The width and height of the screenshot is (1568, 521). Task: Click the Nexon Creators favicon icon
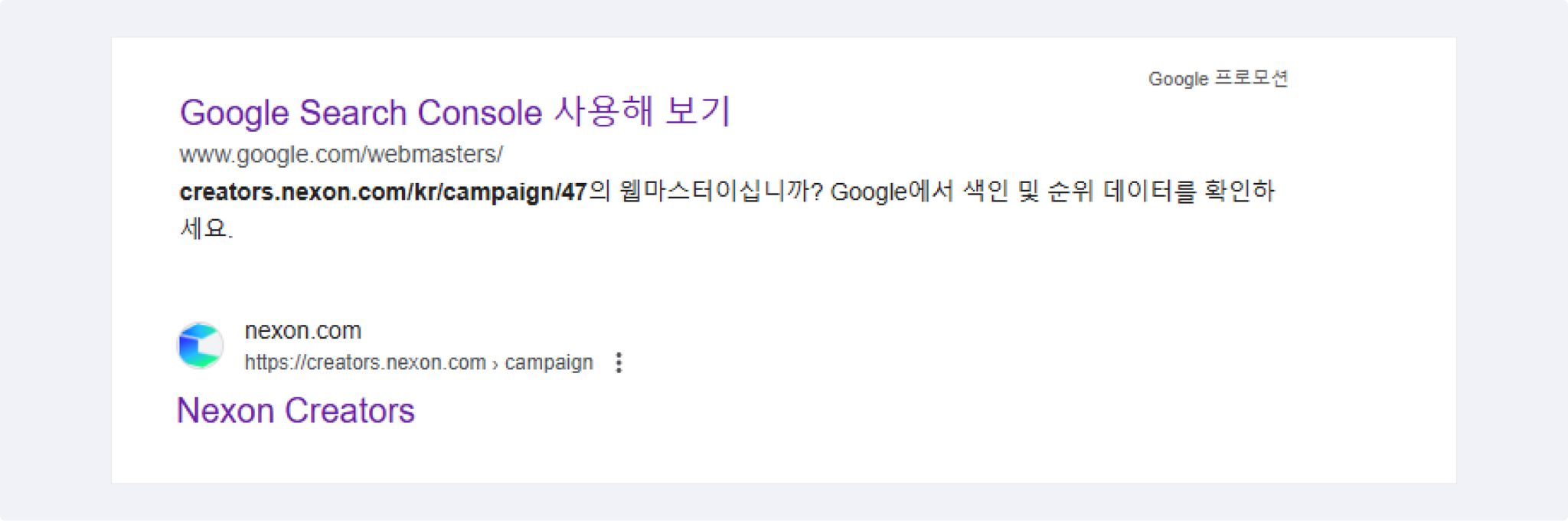tap(201, 346)
